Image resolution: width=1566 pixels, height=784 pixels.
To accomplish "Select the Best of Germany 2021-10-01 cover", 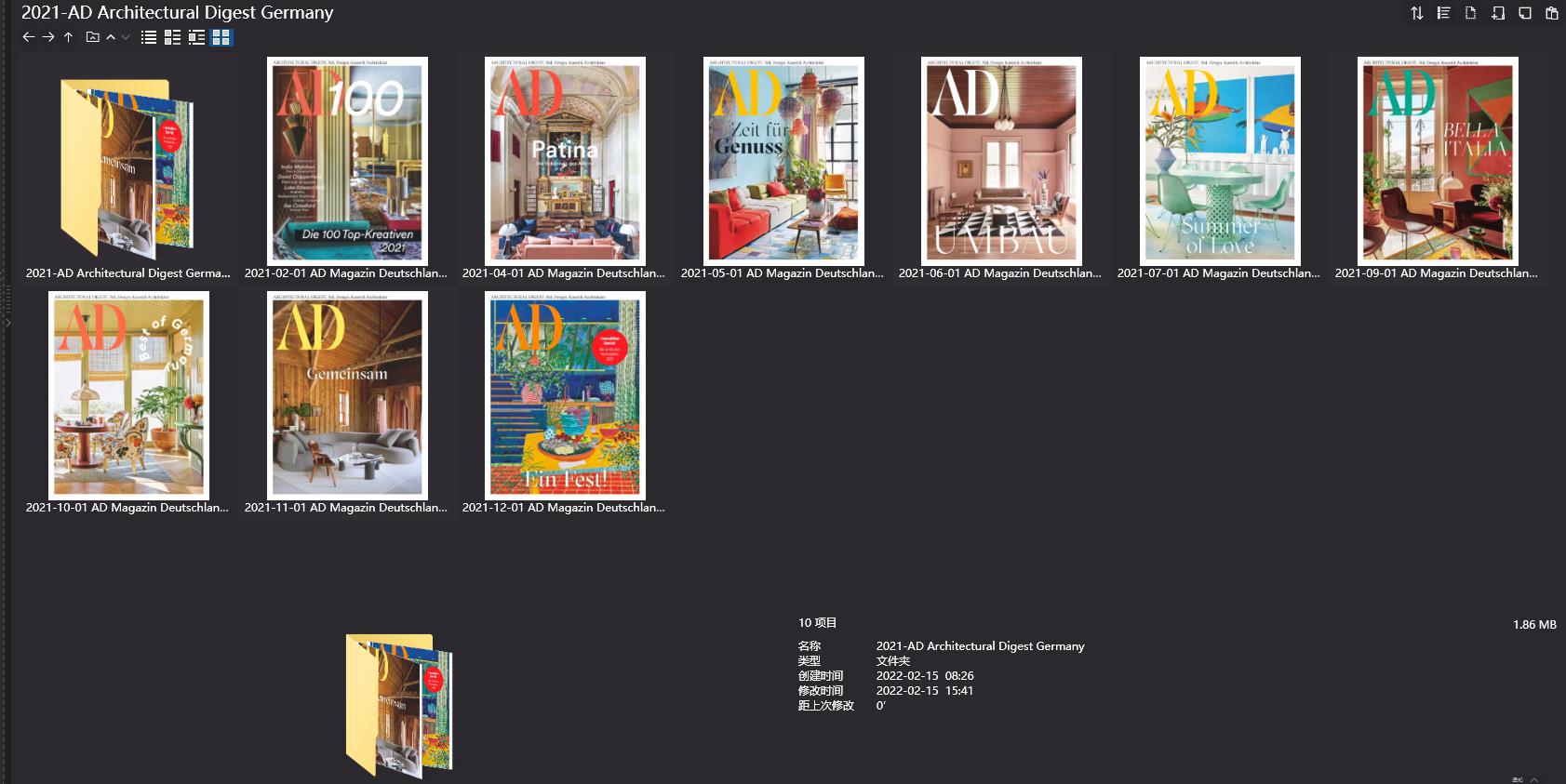I will pos(128,395).
